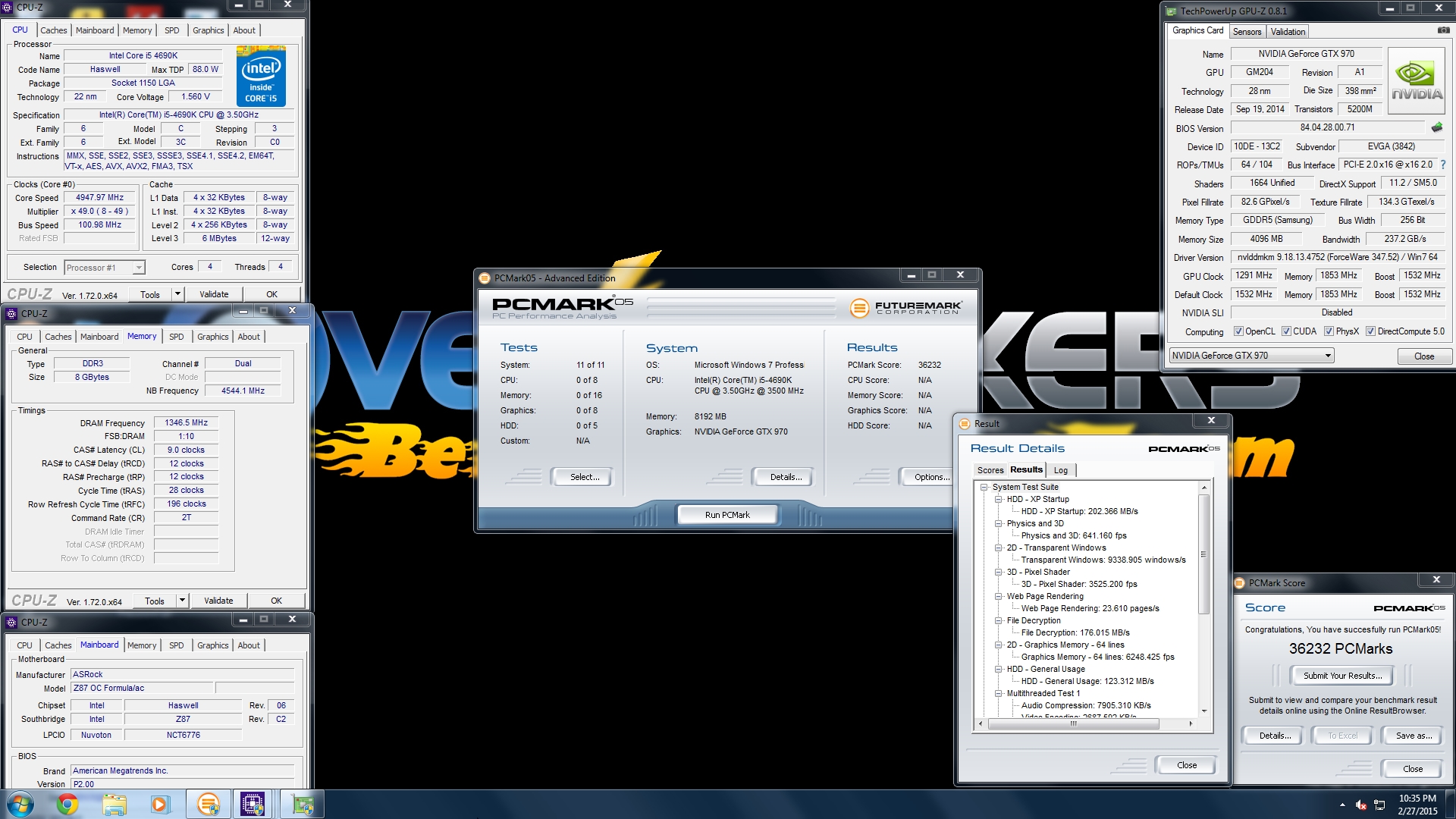Viewport: 1456px width, 819px height.
Task: Open SPD tab in the CPU-Z Memory window
Action: pos(177,337)
